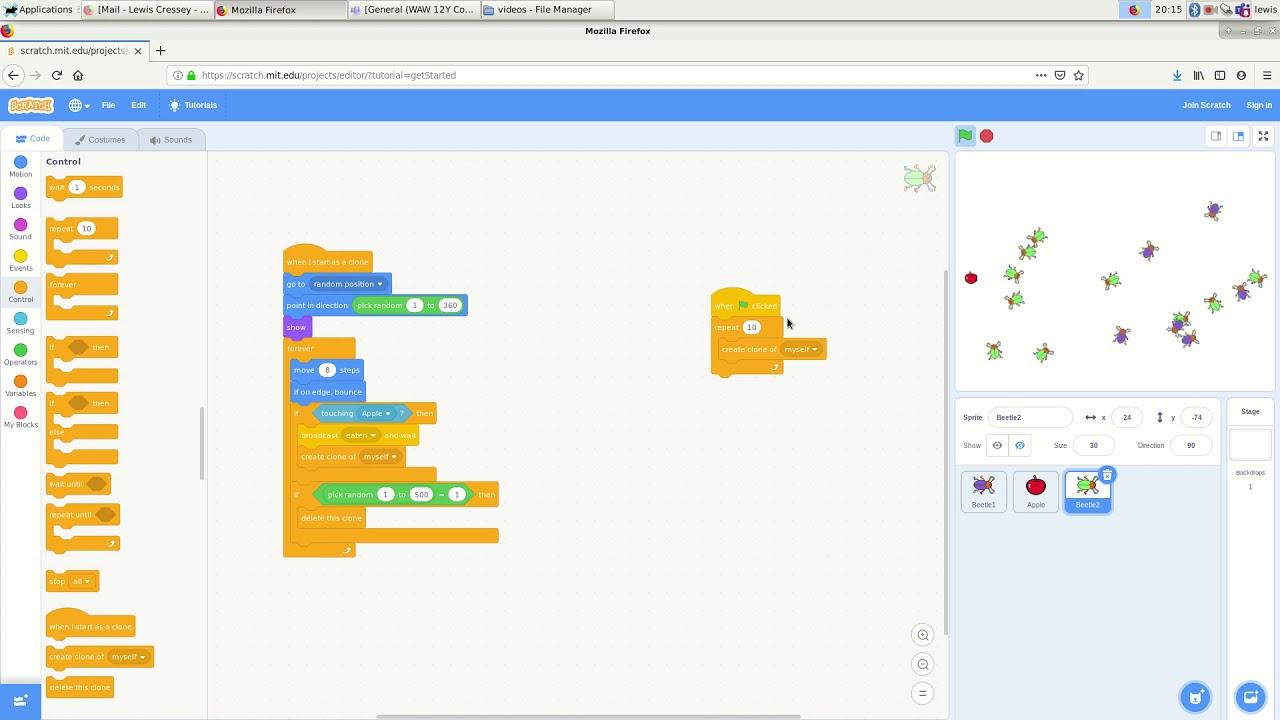Click the sprite Size field

pyautogui.click(x=1093, y=445)
